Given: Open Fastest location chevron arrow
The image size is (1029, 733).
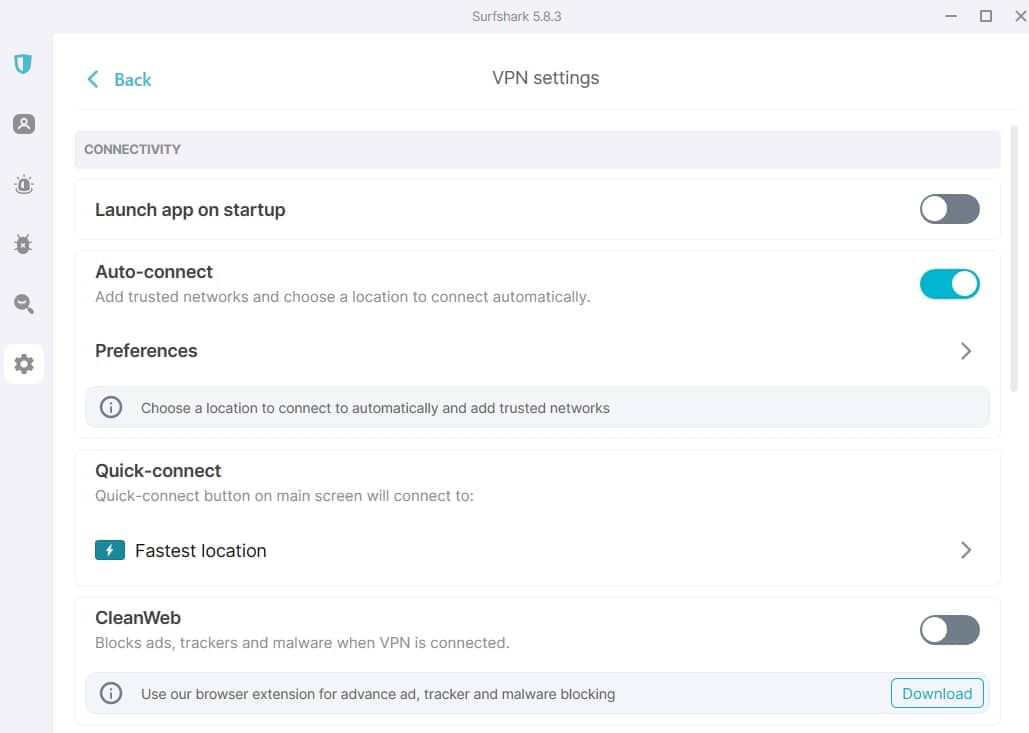Looking at the screenshot, I should 965,550.
